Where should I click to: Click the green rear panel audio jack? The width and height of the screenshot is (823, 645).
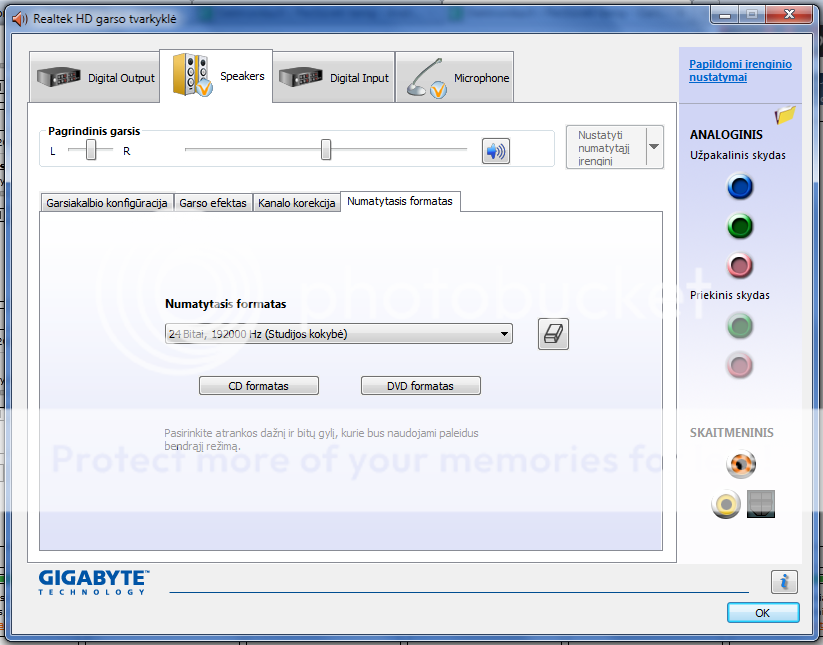pos(739,227)
